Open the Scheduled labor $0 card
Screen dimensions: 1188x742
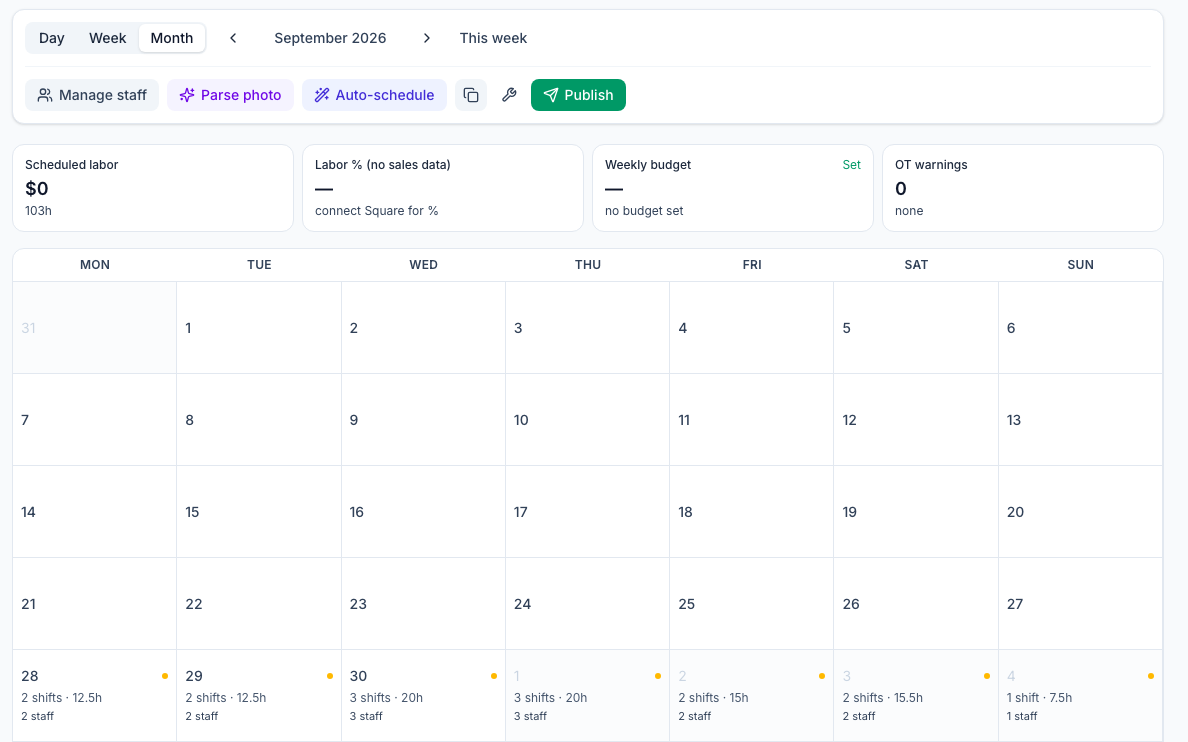[153, 188]
